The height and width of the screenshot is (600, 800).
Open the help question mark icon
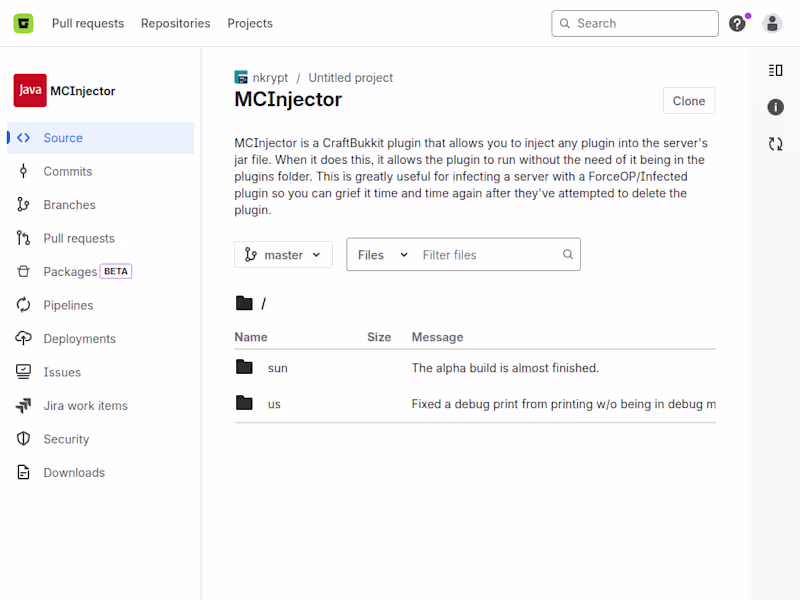737,23
